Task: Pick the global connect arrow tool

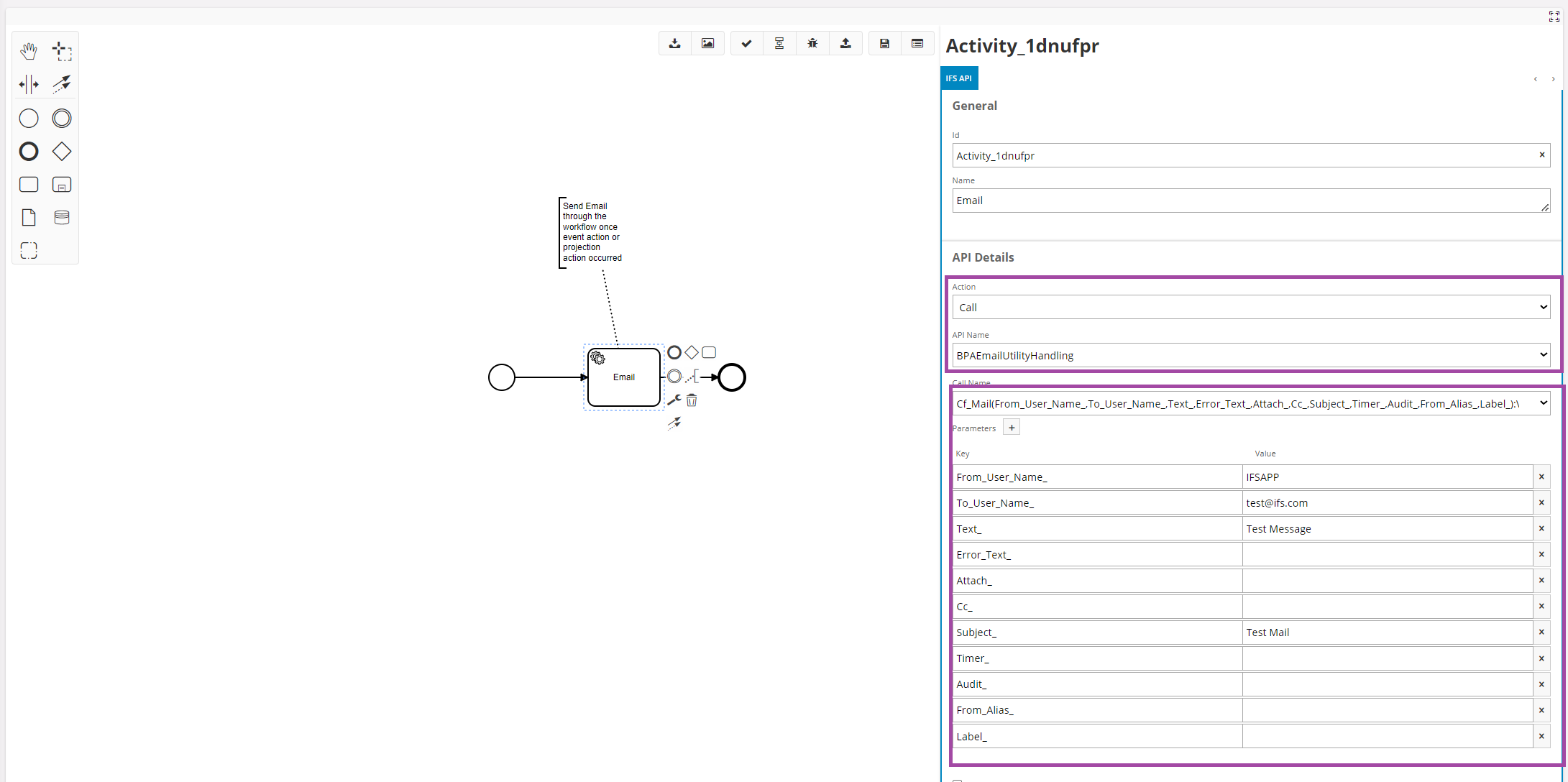Action: click(62, 84)
